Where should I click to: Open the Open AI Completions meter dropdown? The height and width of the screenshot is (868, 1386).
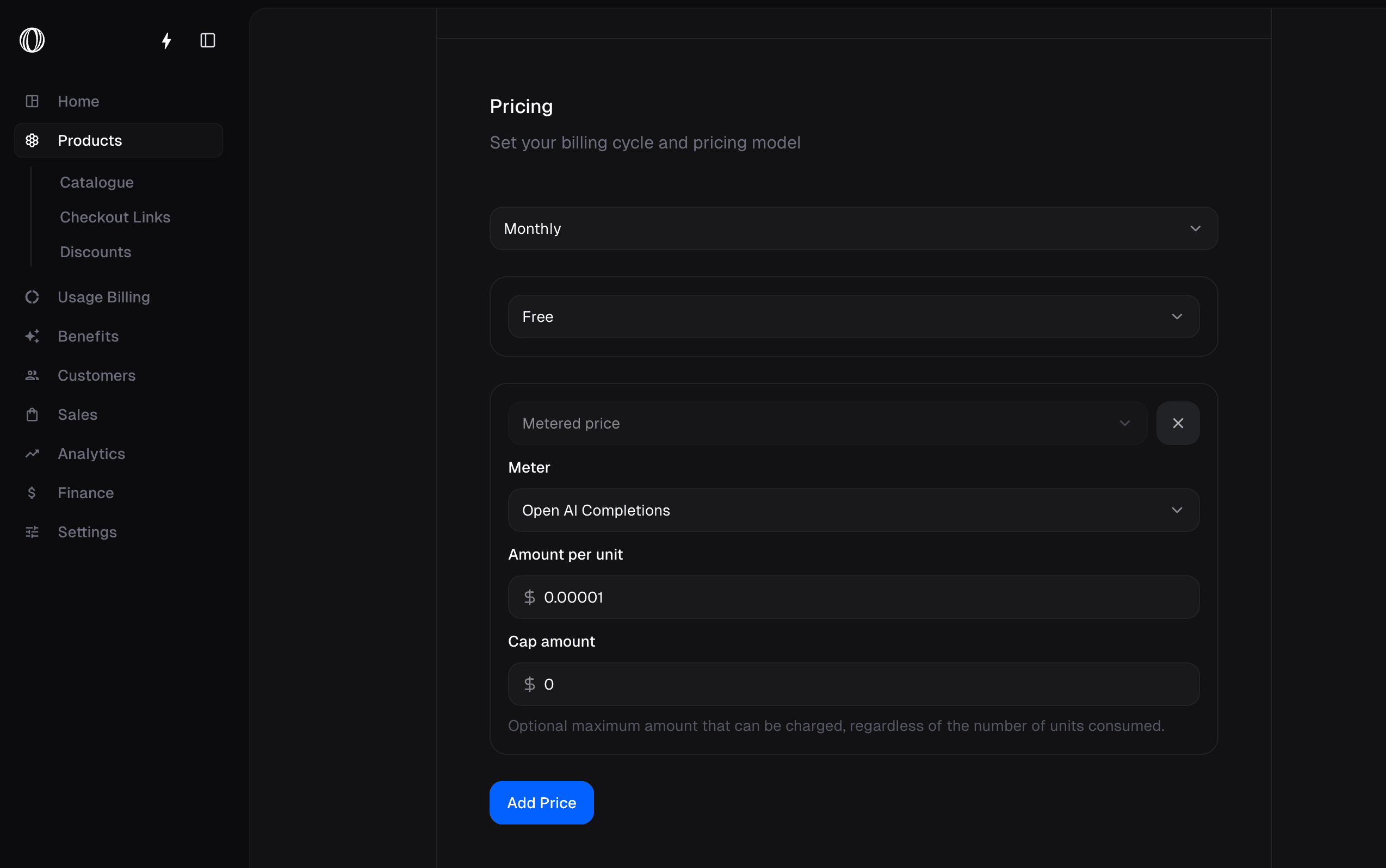click(x=853, y=510)
